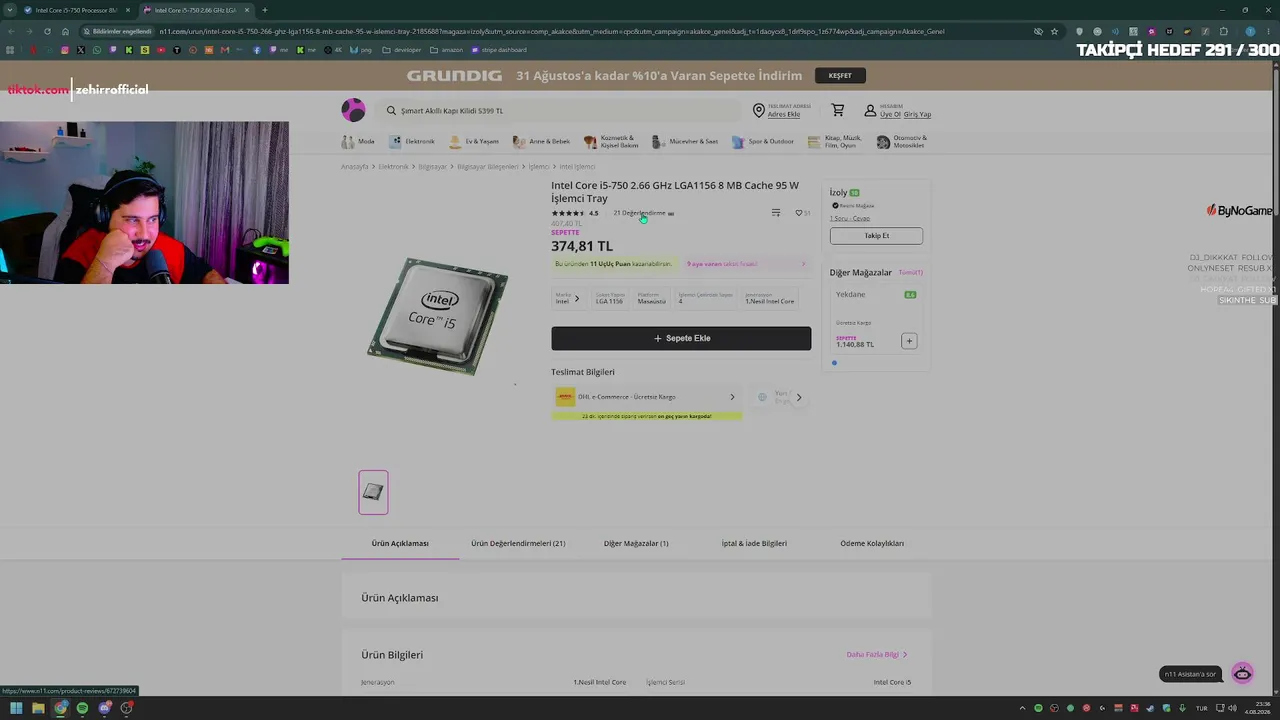The height and width of the screenshot is (720, 1280).
Task: Click Windows Start button on taskbar
Action: tap(16, 708)
